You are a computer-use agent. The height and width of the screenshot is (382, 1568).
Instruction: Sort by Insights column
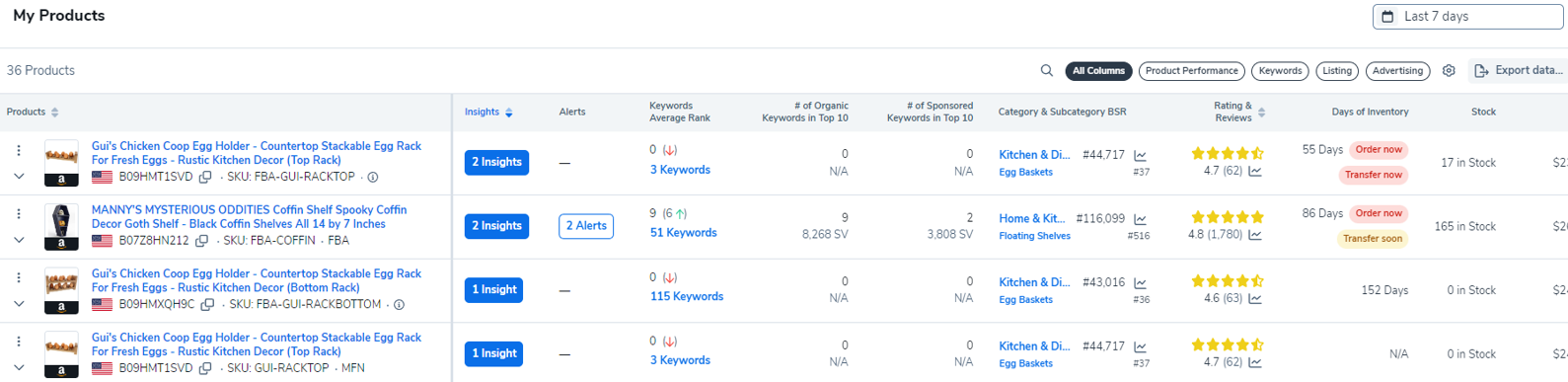coord(488,113)
